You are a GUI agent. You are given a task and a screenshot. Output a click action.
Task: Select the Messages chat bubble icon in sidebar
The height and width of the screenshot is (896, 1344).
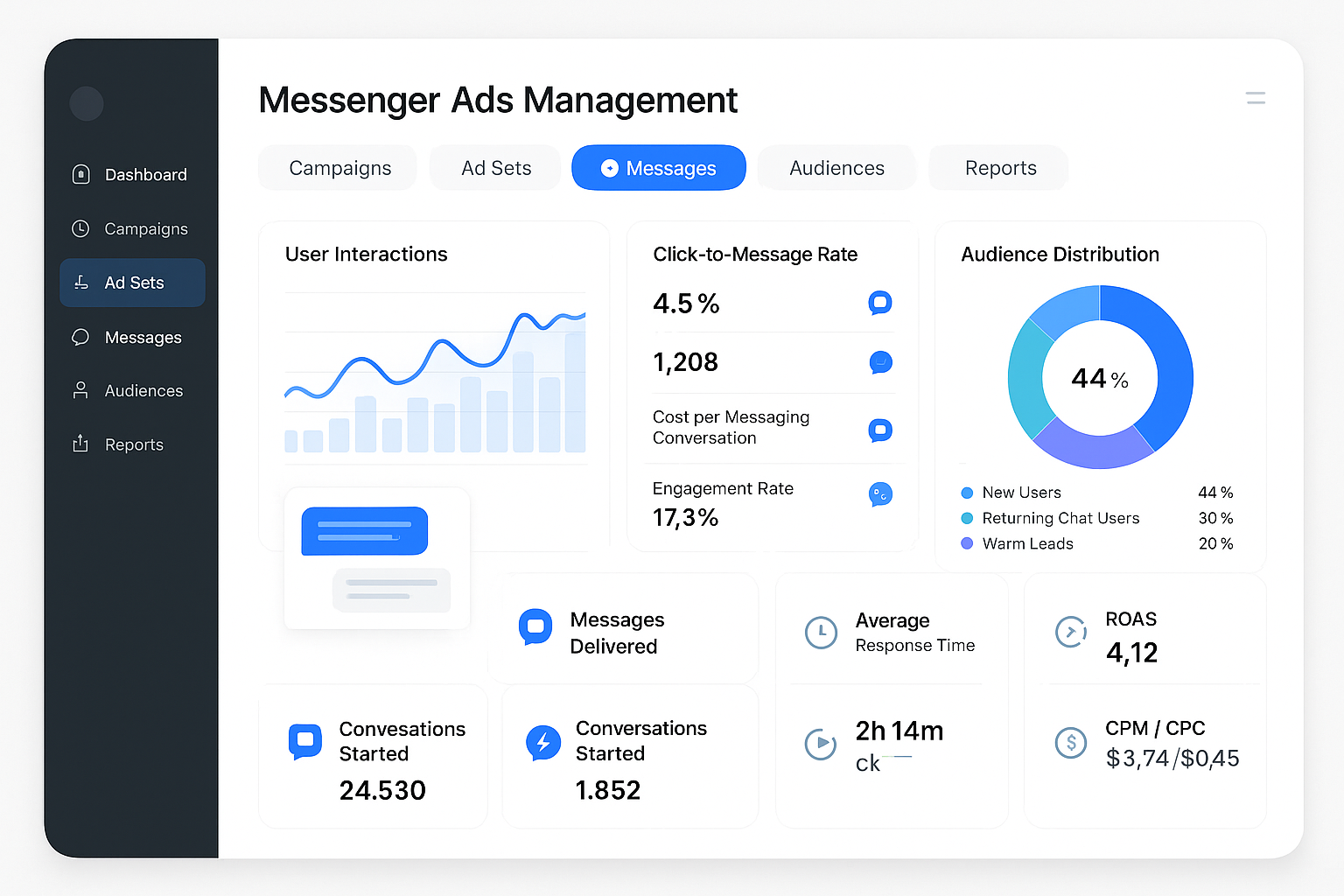(x=80, y=337)
